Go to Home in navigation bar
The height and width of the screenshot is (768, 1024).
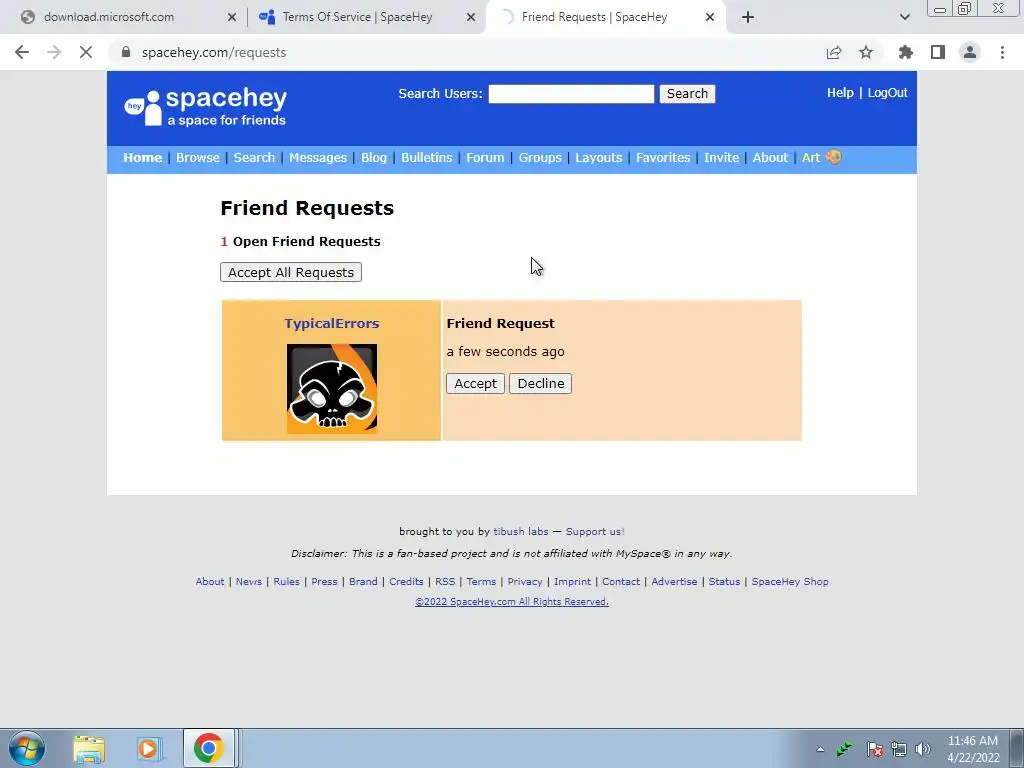tap(142, 157)
